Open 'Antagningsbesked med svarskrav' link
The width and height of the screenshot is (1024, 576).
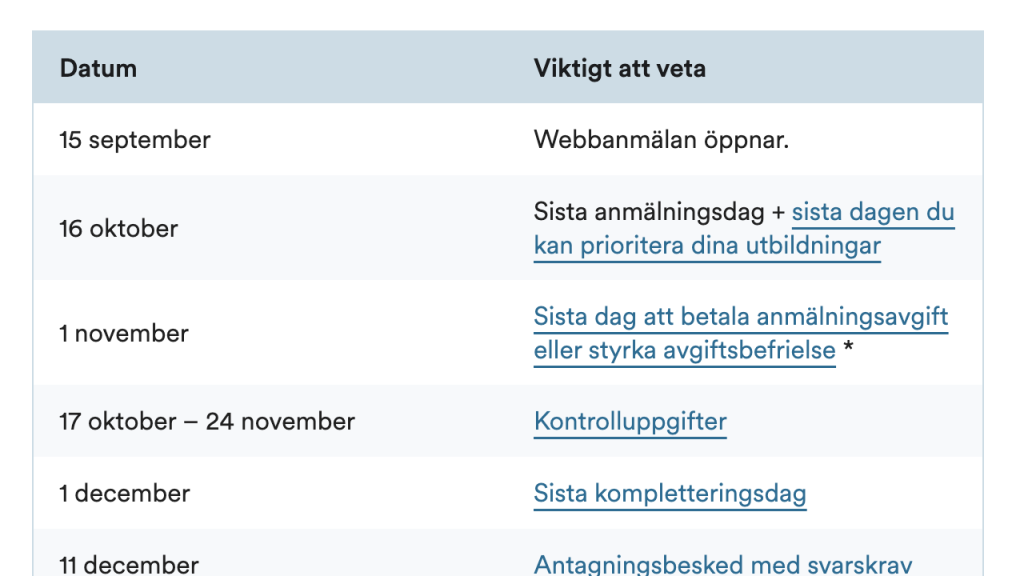[723, 564]
